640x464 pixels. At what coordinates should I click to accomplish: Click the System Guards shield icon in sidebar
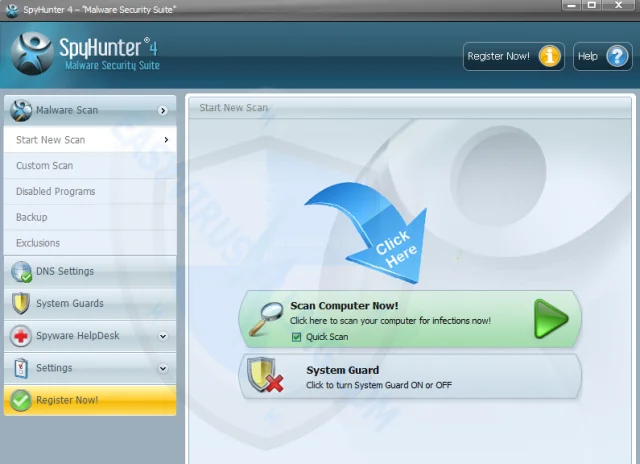(21, 304)
